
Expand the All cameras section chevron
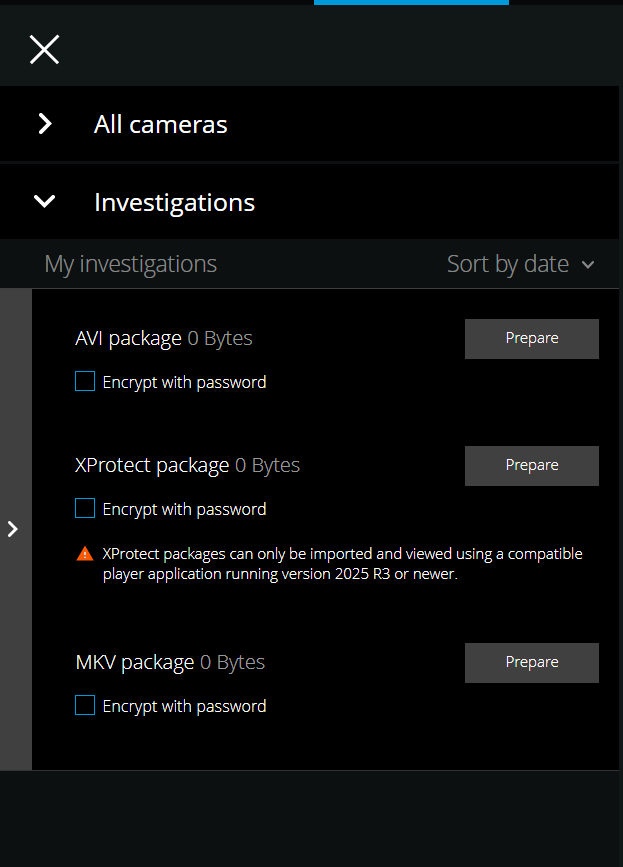pos(45,124)
